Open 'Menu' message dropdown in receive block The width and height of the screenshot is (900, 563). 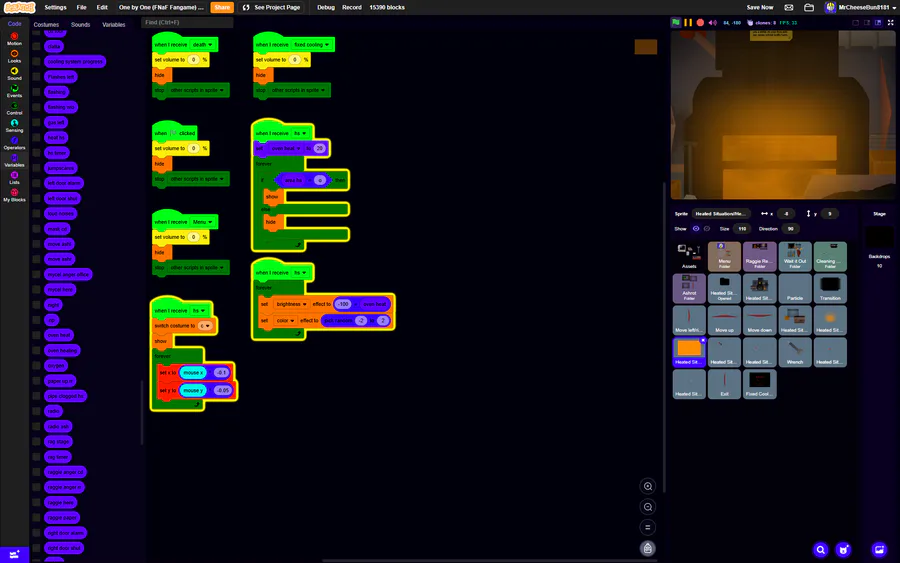(x=202, y=222)
